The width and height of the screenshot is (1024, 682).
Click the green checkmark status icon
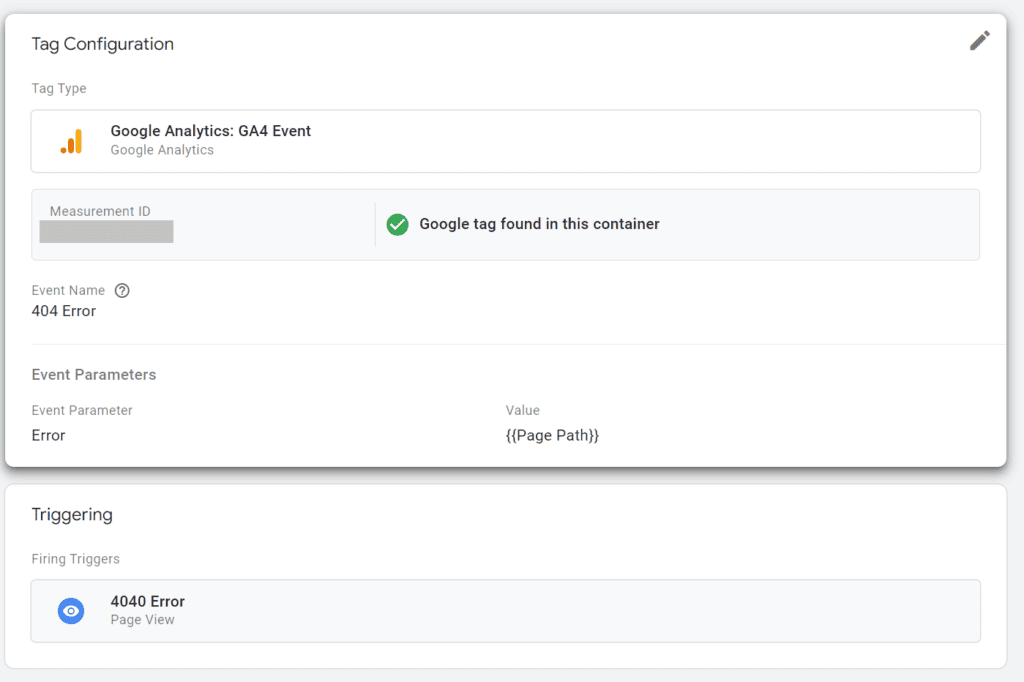[x=397, y=225]
